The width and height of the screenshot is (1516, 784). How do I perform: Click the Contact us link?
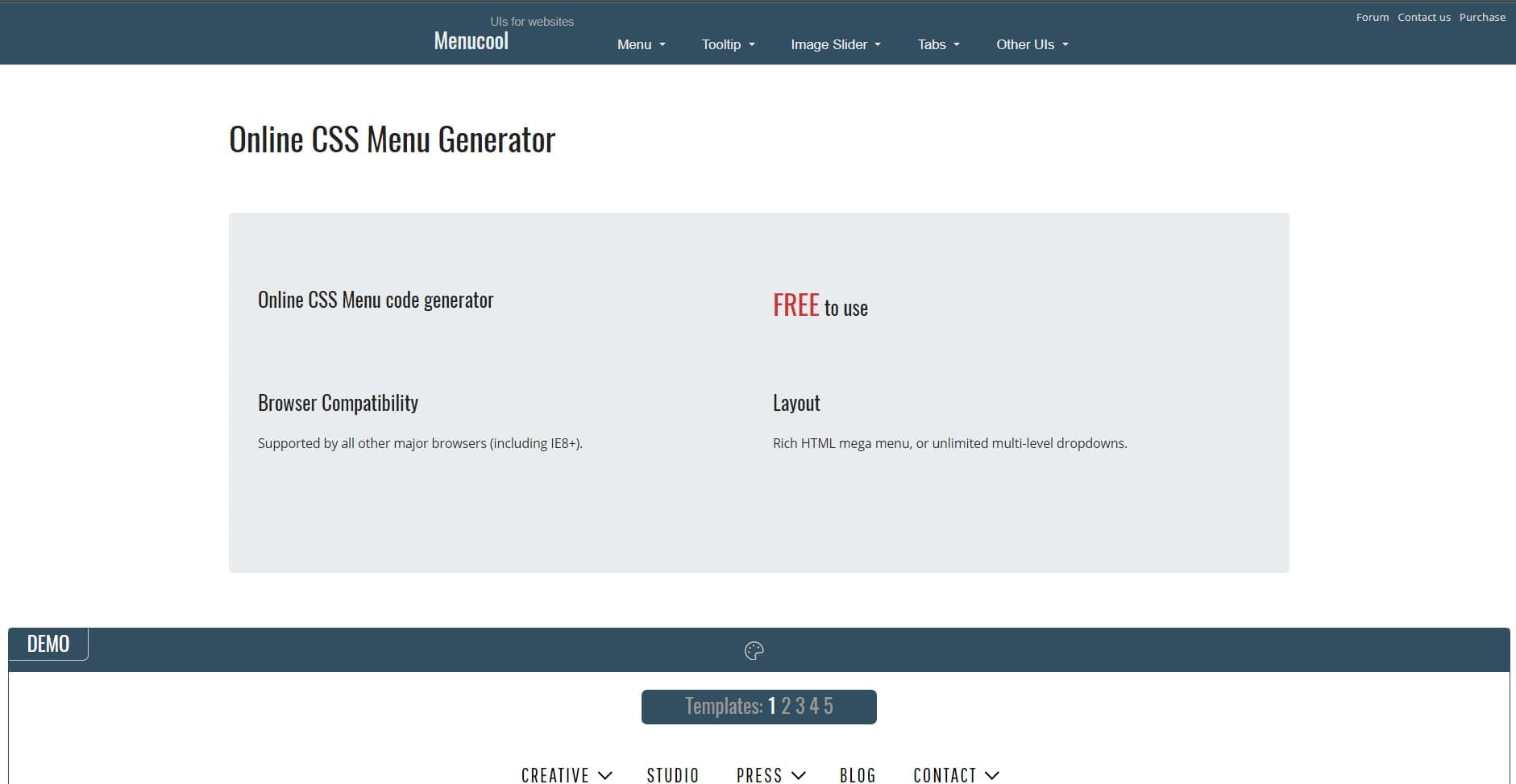point(1423,16)
